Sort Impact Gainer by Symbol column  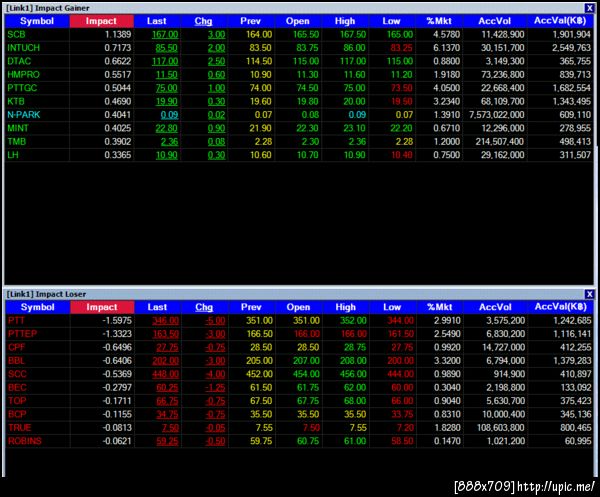tap(37, 21)
